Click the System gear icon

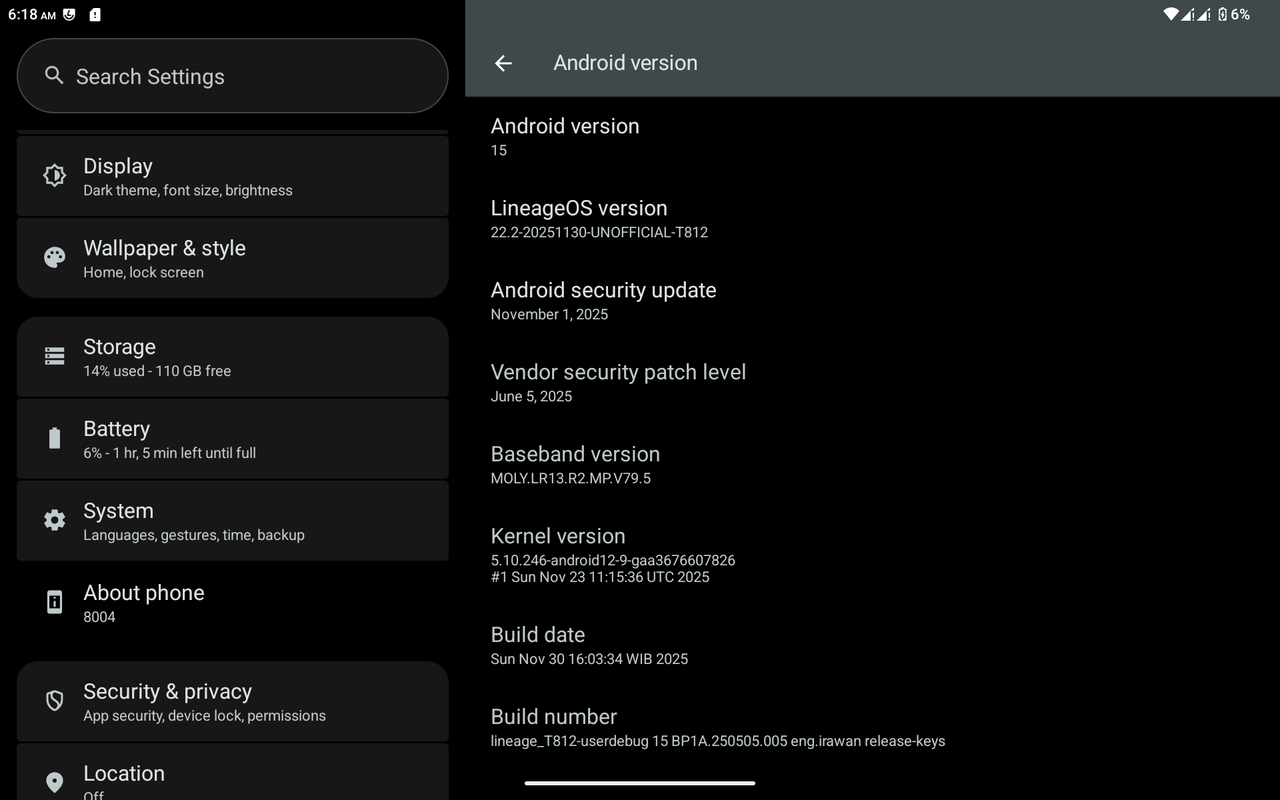54,520
